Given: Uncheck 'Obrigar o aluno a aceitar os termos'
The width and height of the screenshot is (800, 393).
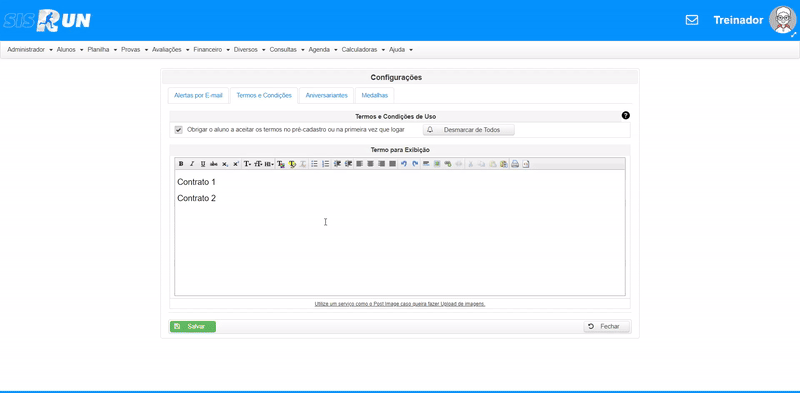Looking at the screenshot, I should (x=179, y=130).
